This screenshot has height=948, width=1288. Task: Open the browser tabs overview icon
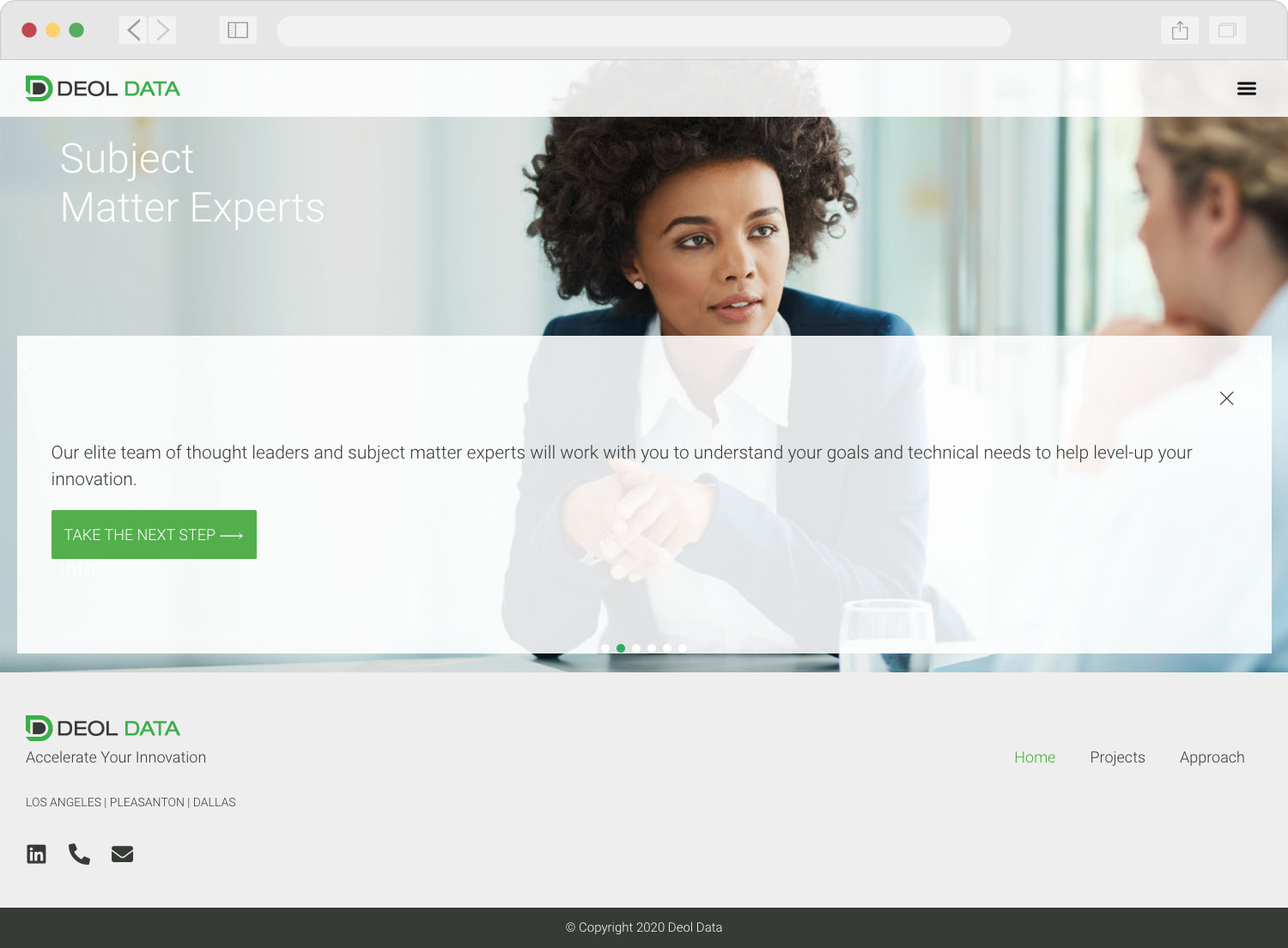point(1227,30)
